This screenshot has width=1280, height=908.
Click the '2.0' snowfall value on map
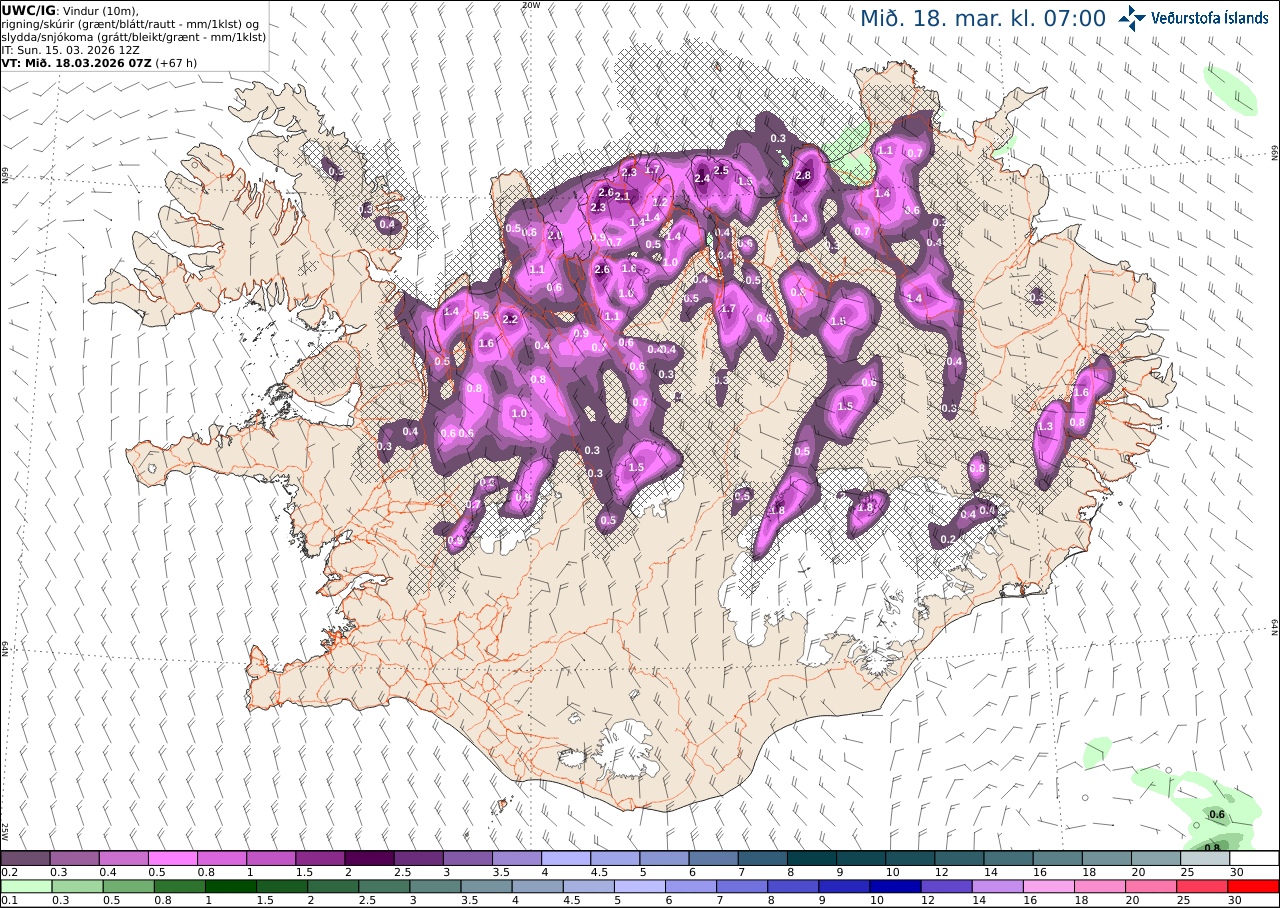[554, 235]
